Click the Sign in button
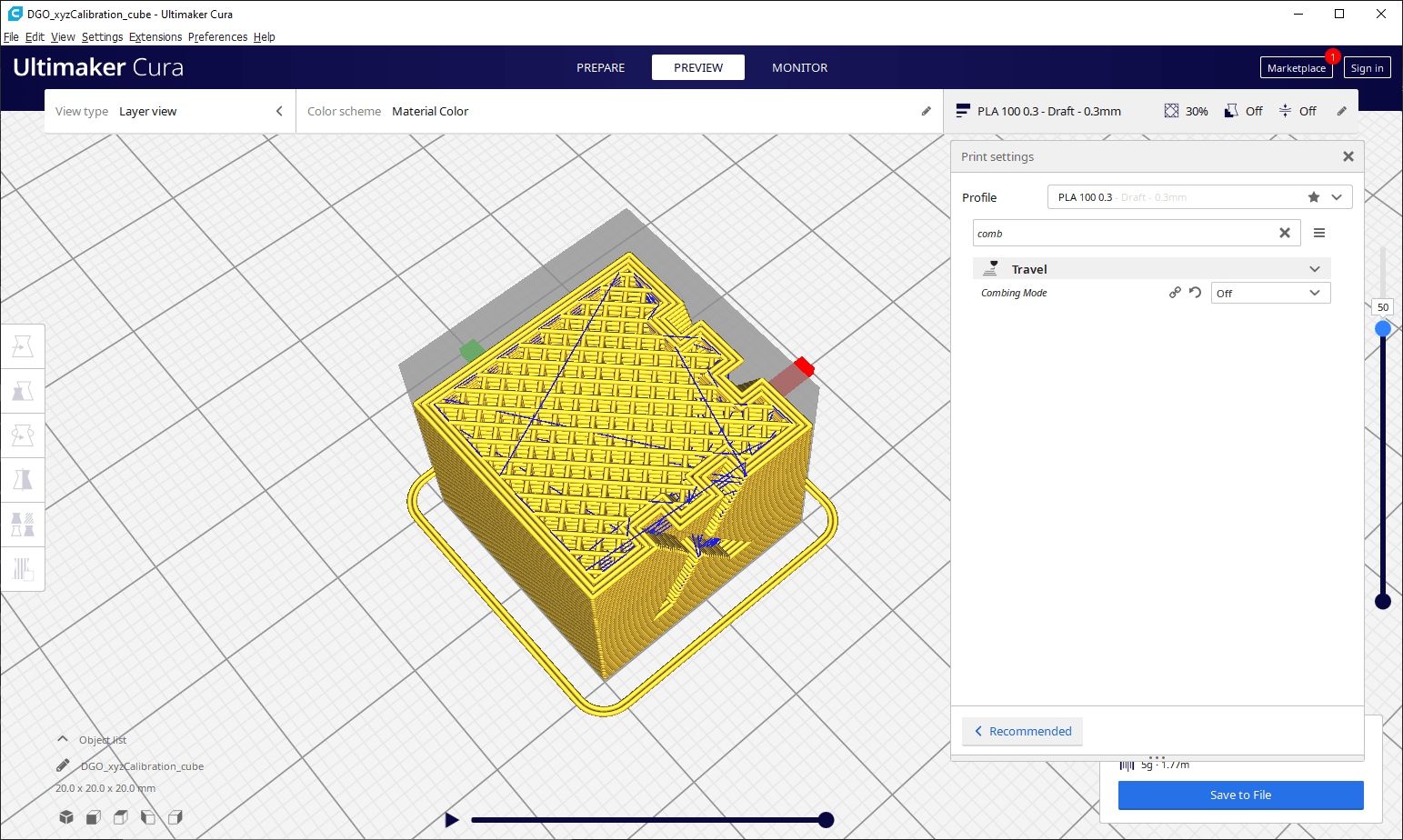1403x840 pixels. (1367, 68)
